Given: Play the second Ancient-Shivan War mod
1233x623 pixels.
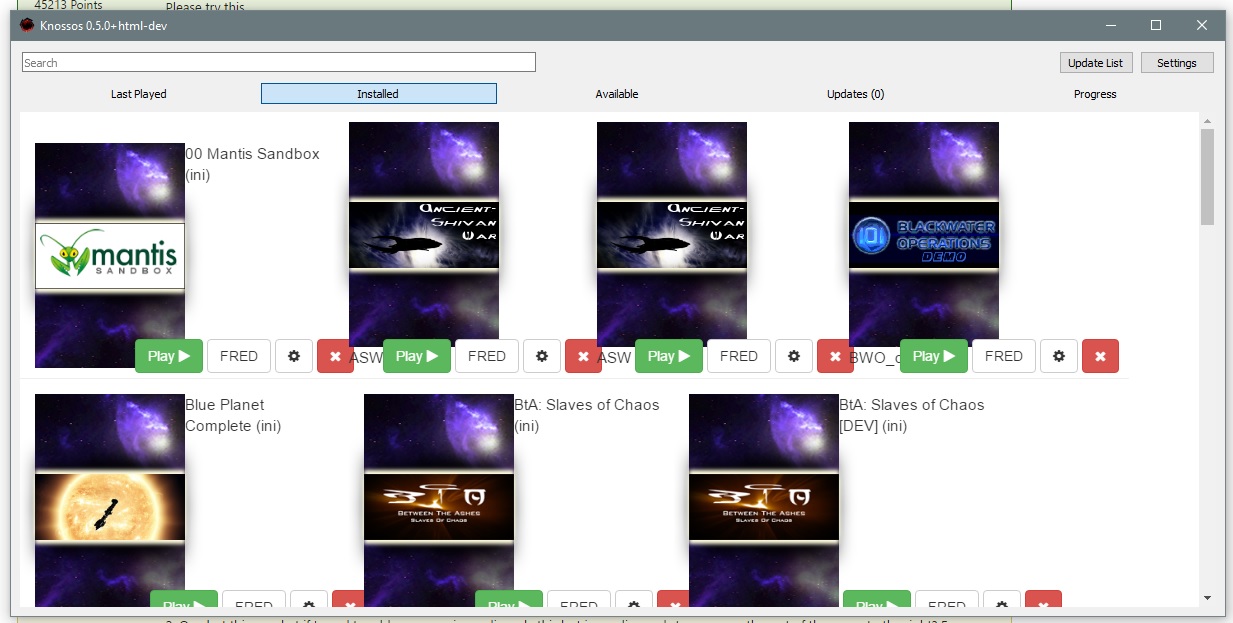Looking at the screenshot, I should click(x=669, y=356).
